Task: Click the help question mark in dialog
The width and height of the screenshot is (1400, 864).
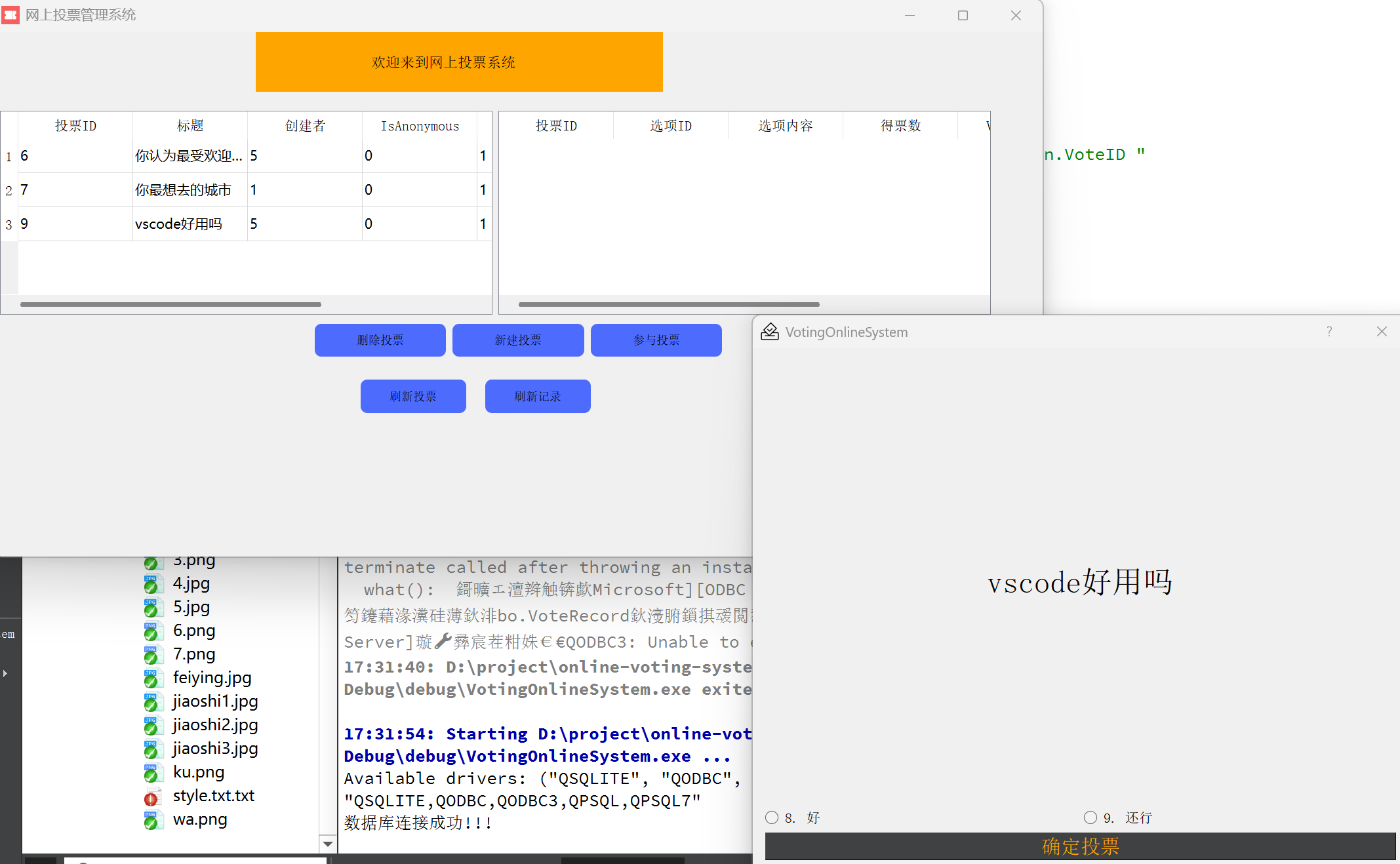Action: tap(1329, 332)
